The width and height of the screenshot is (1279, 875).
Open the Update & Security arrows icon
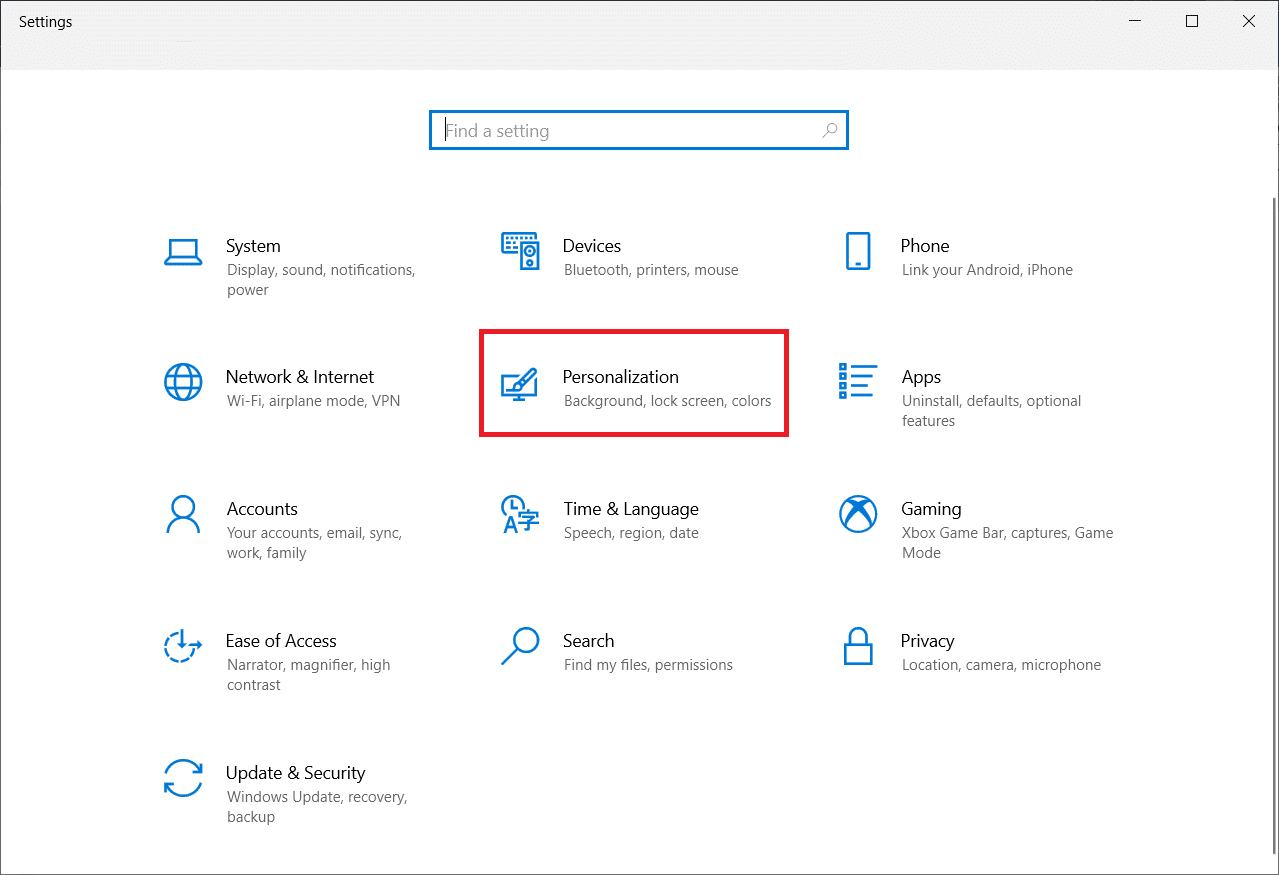(x=183, y=778)
